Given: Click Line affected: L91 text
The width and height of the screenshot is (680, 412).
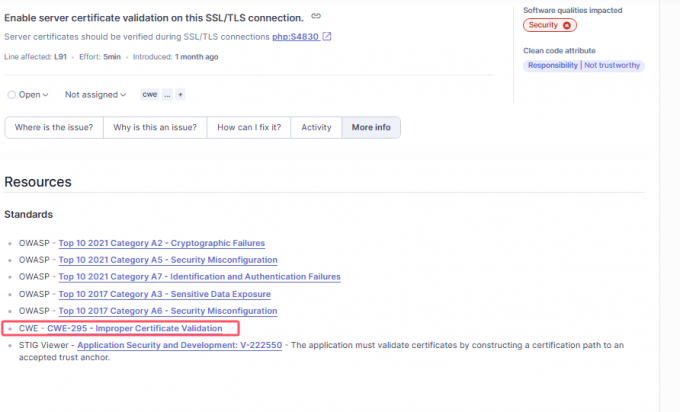Looking at the screenshot, I should coord(36,57).
